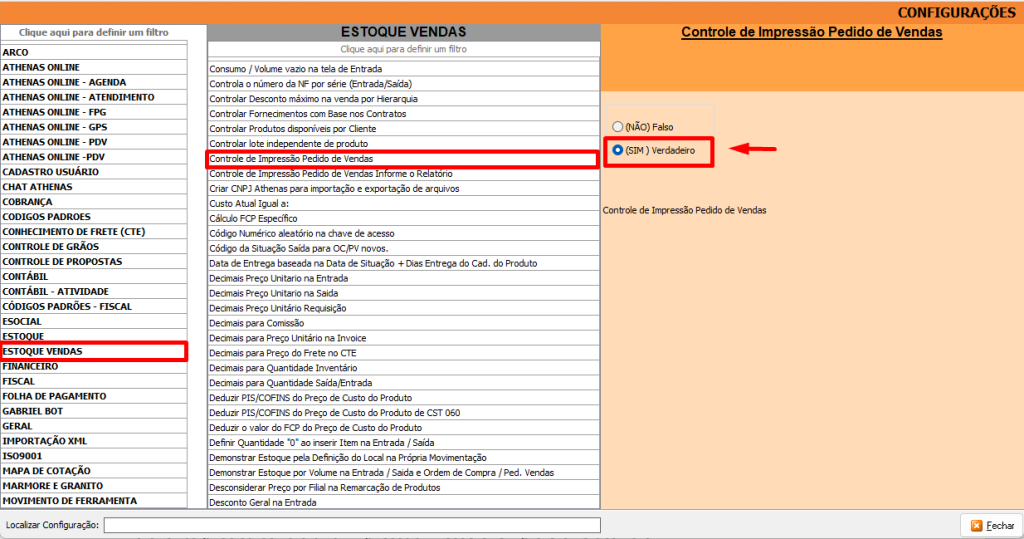Select Controlar lote independente de produto
This screenshot has height=539, width=1024.
404,144
